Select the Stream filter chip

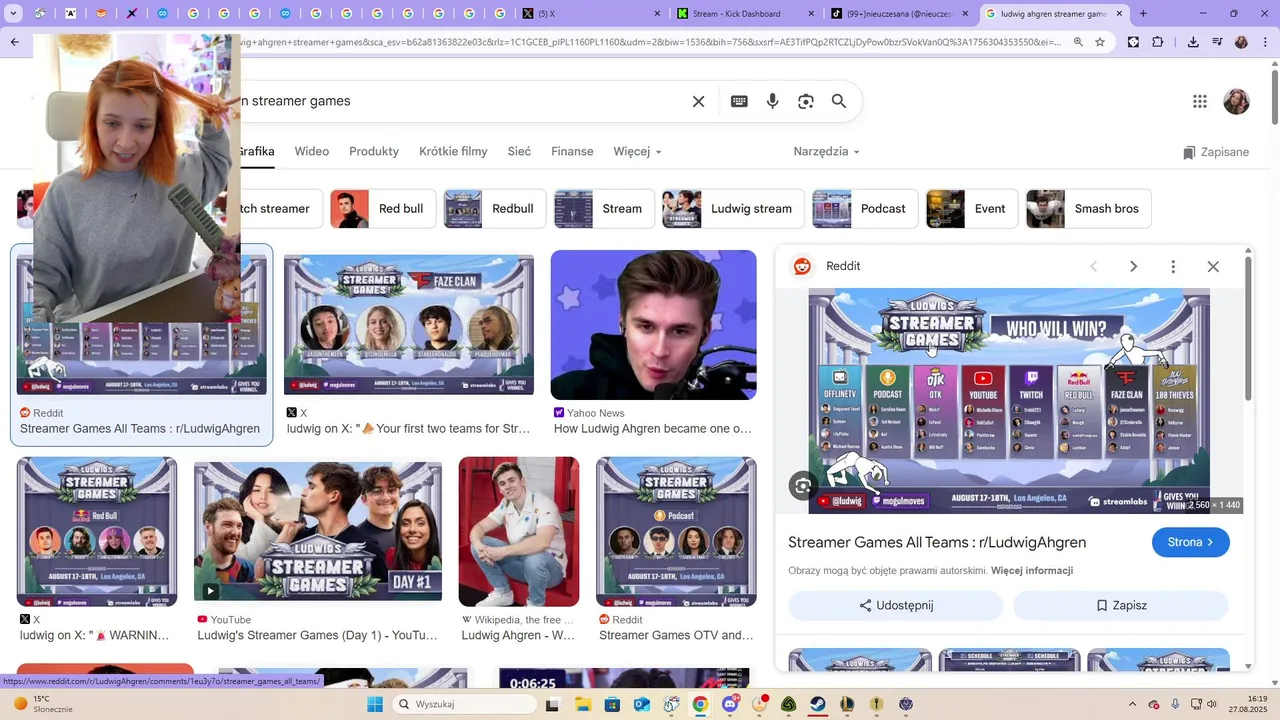point(604,208)
